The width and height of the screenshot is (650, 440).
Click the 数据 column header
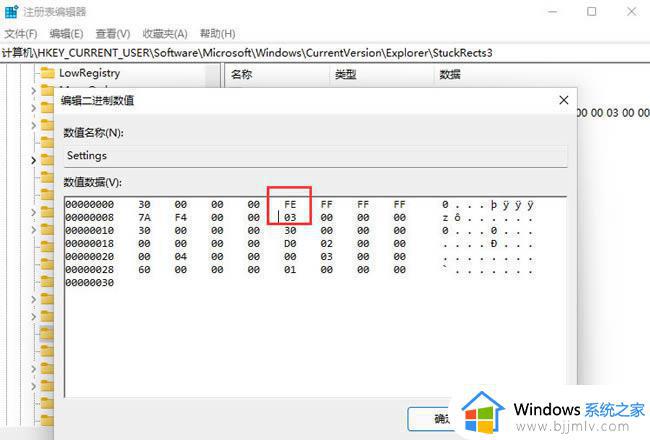click(x=450, y=75)
